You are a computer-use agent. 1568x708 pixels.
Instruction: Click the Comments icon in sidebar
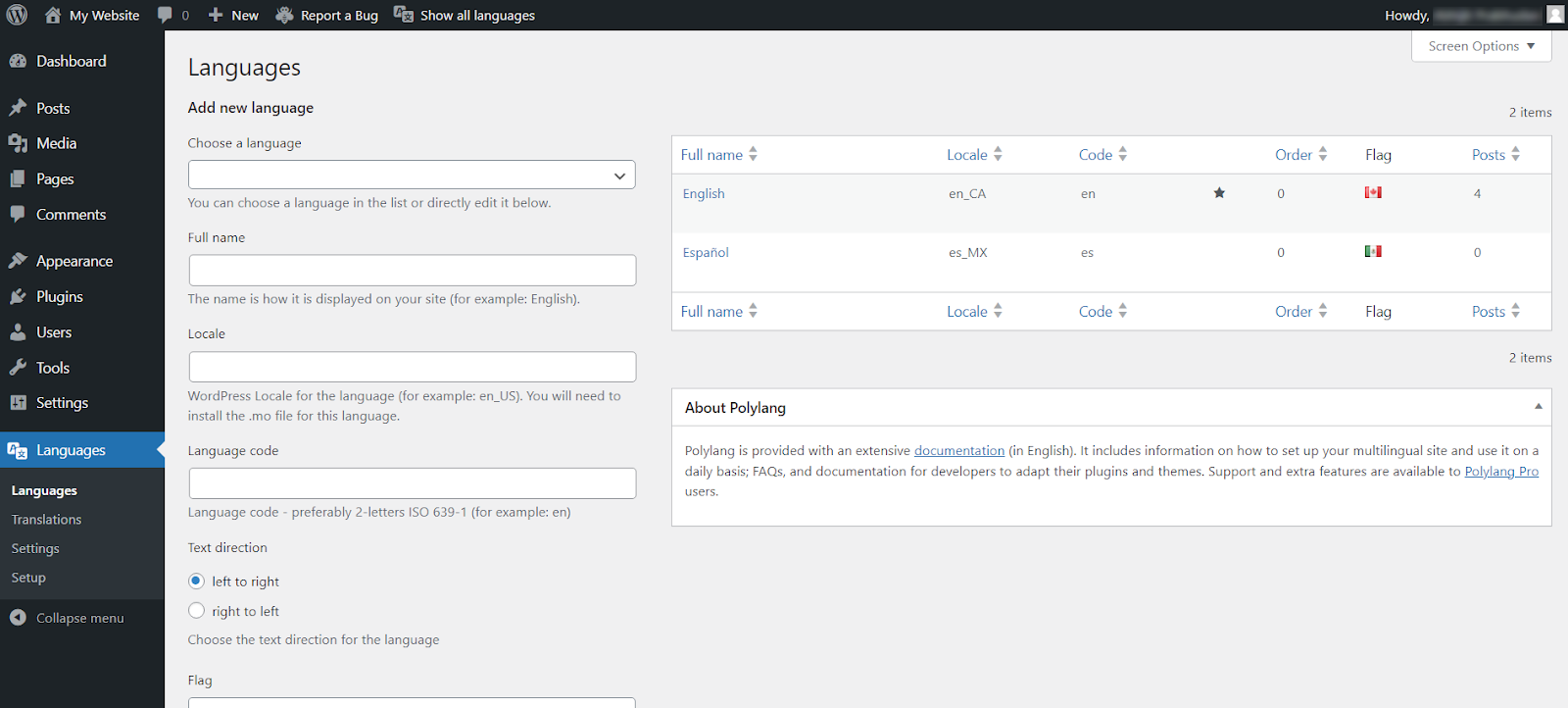tap(18, 214)
